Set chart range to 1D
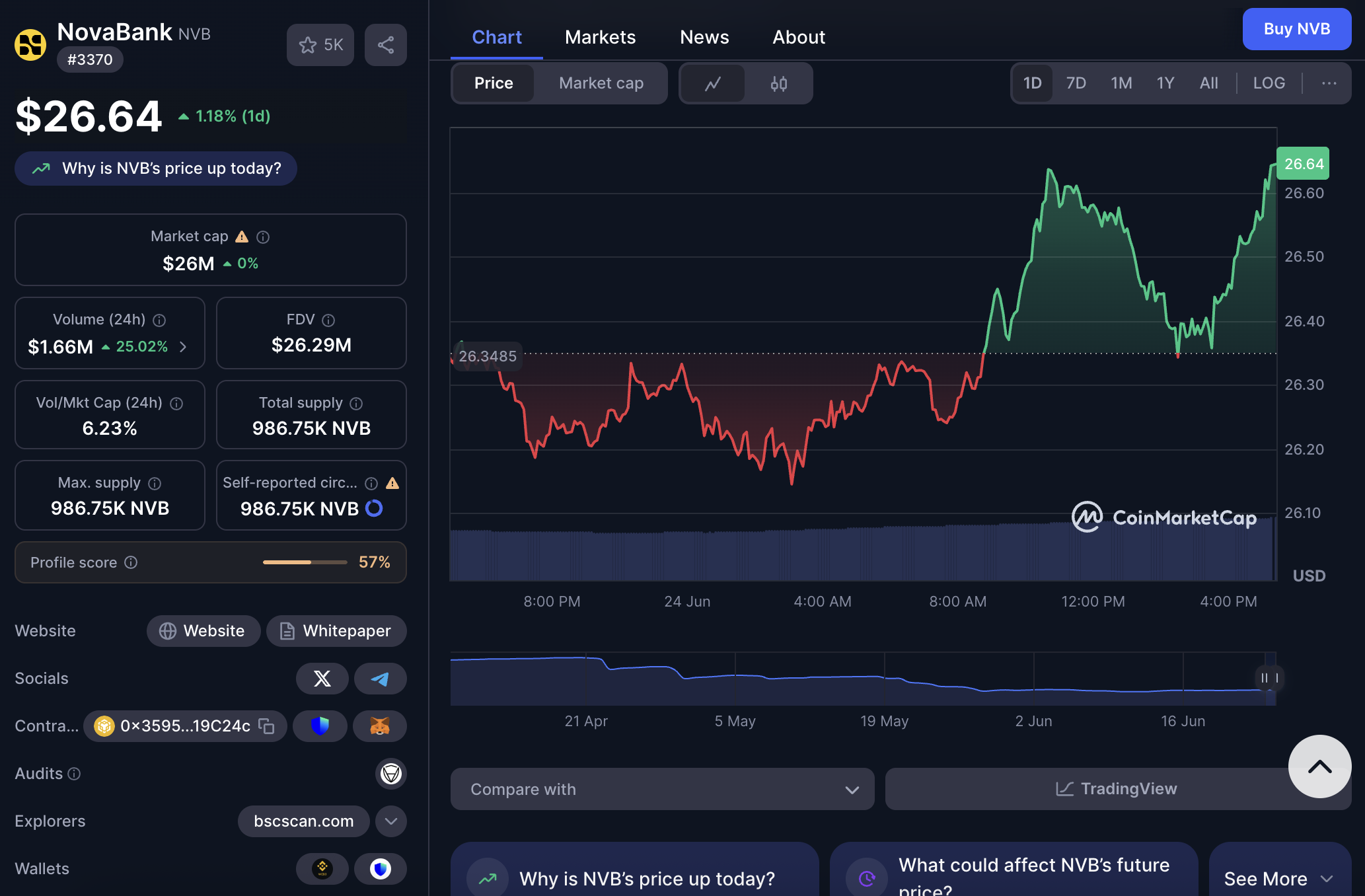 1033,83
